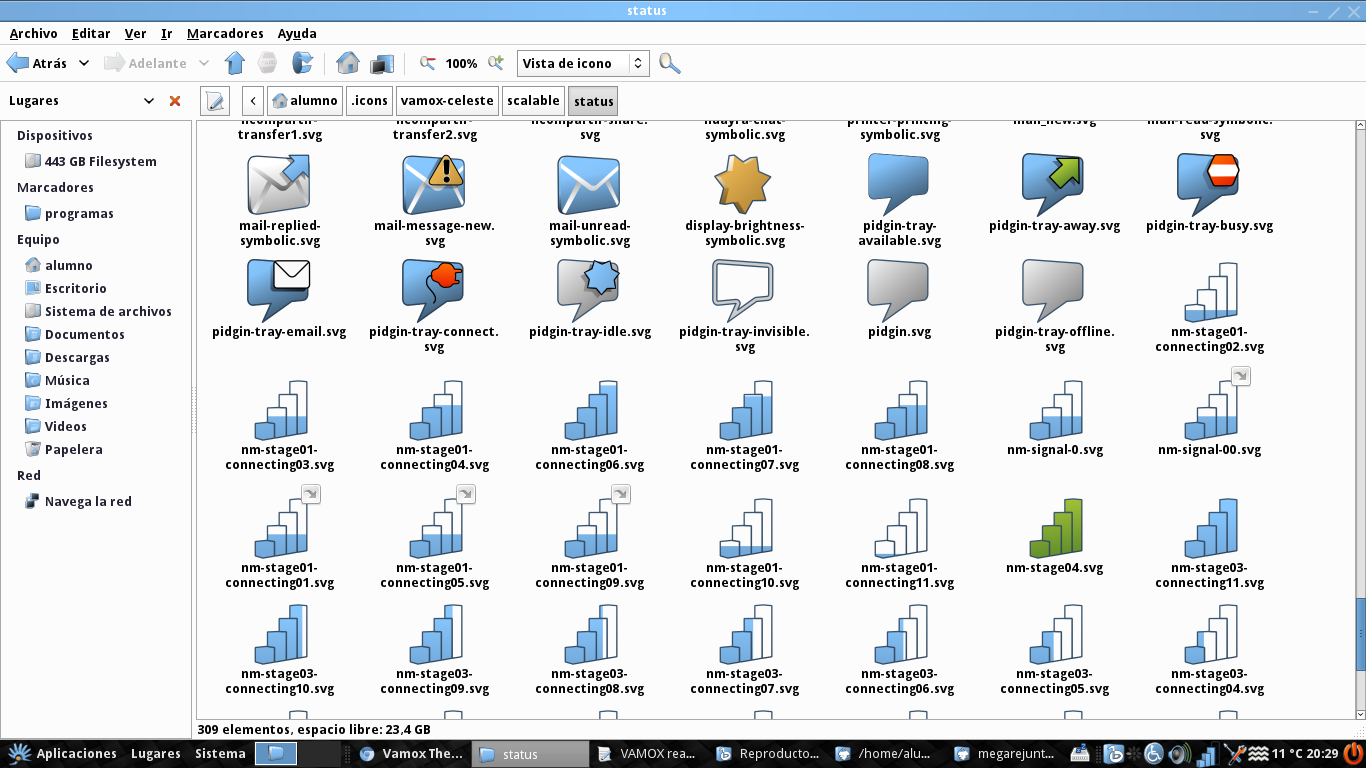
Task: Collapse the Lugares panel chevron
Action: [149, 100]
